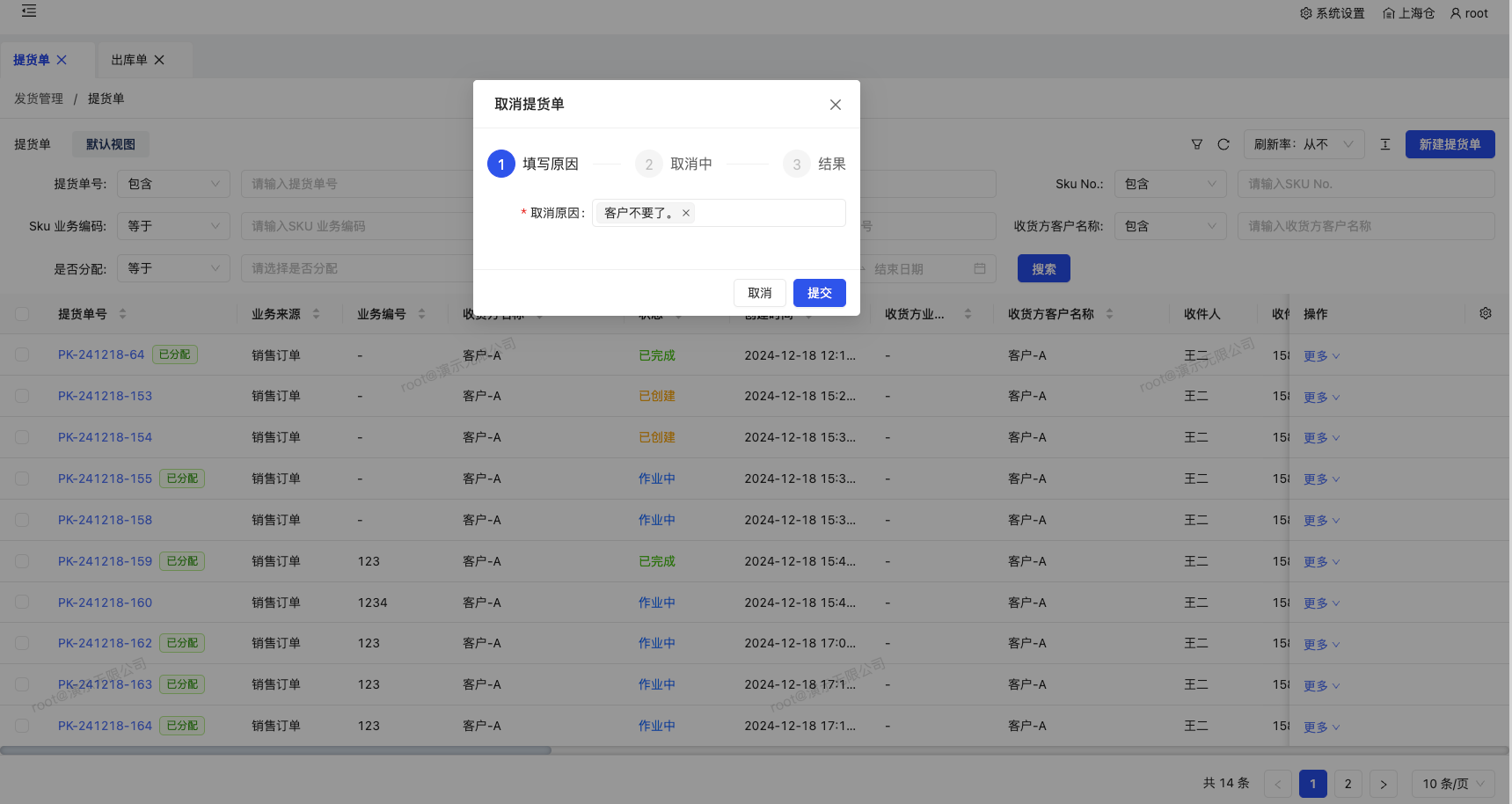
Task: Check the checkbox for PK-241218-64
Action: [22, 354]
